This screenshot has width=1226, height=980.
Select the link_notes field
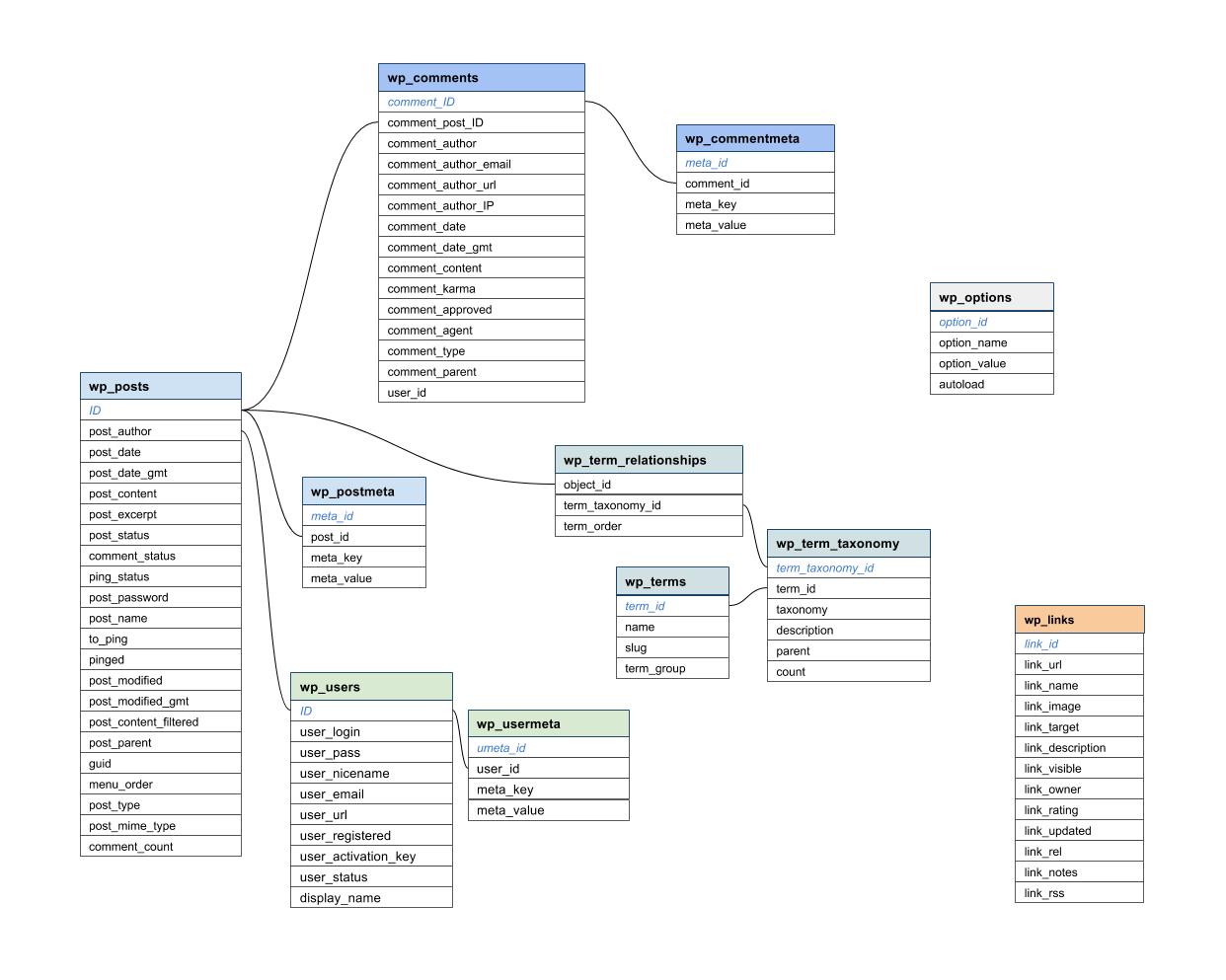[x=1079, y=871]
